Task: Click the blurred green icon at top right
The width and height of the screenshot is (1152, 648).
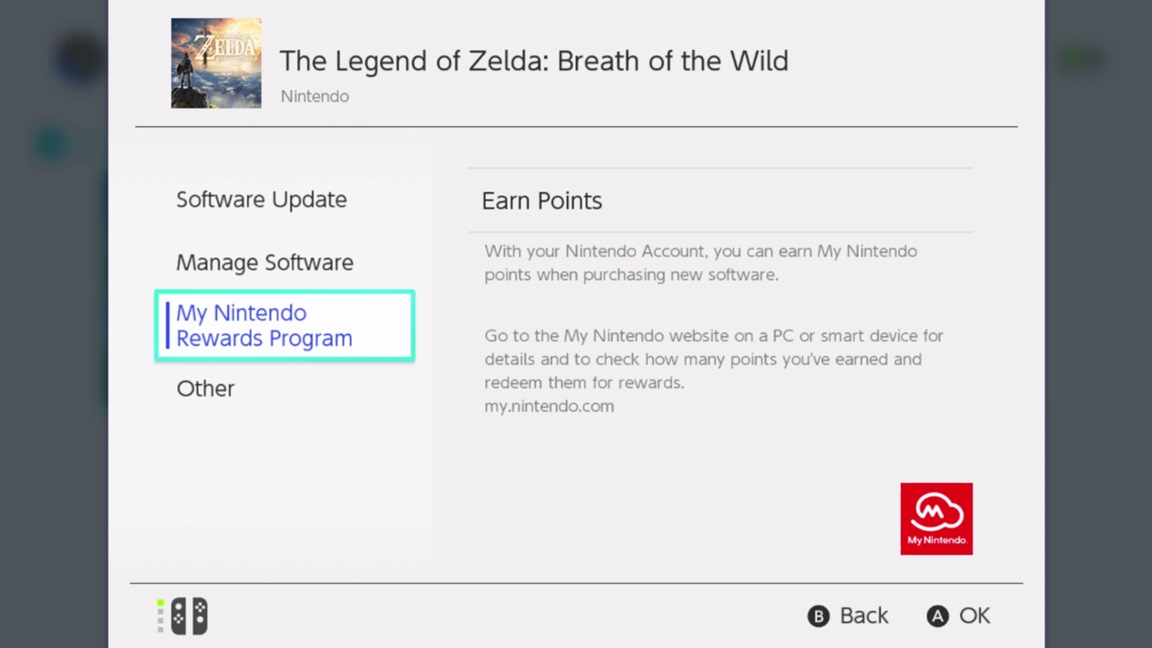Action: point(1080,60)
